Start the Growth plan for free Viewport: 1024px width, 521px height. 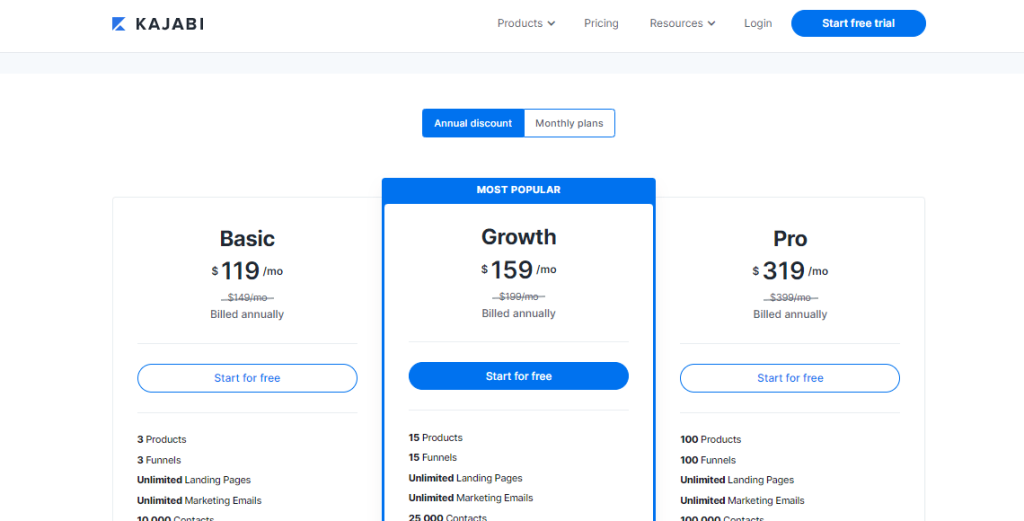coord(519,376)
